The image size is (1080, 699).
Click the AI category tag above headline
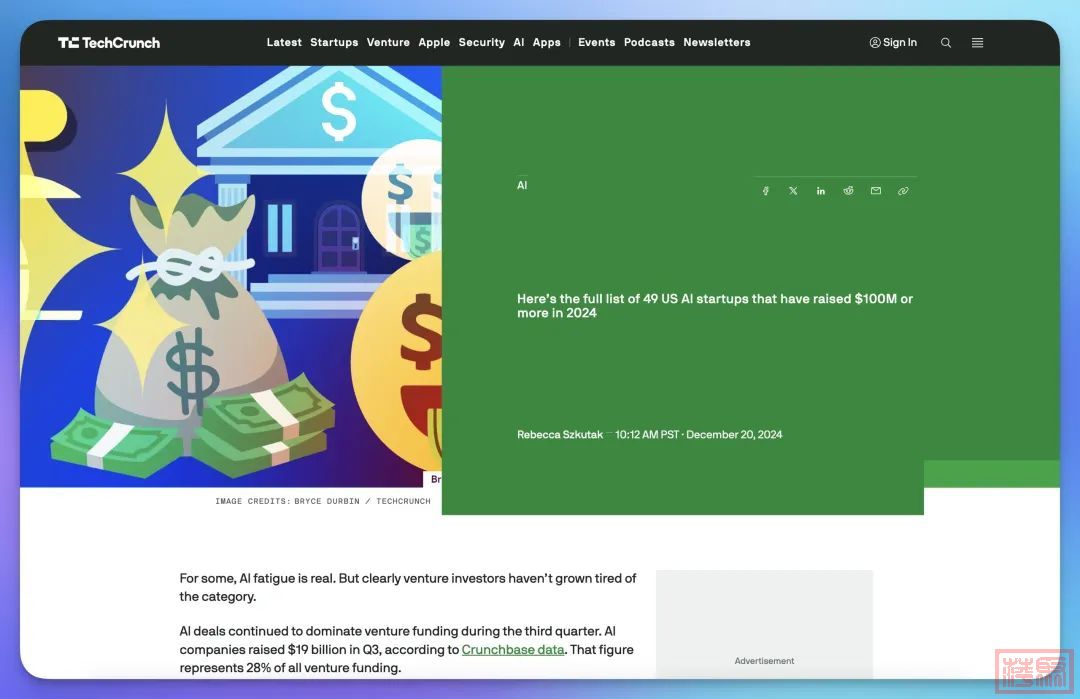pyautogui.click(x=522, y=186)
